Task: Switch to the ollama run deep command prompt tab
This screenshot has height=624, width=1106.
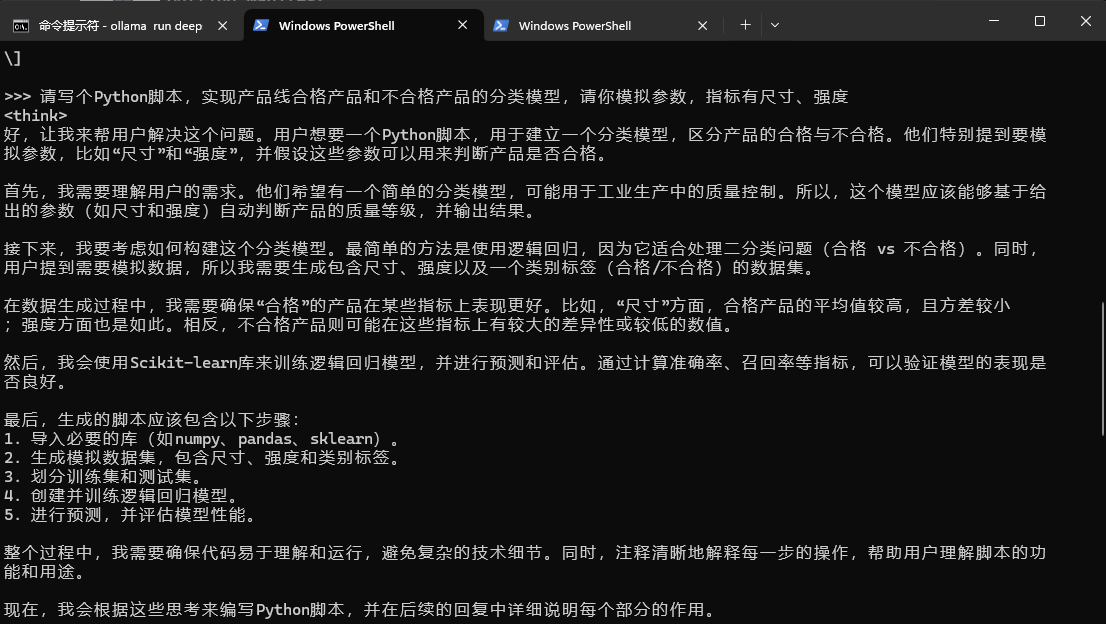Action: [121, 25]
